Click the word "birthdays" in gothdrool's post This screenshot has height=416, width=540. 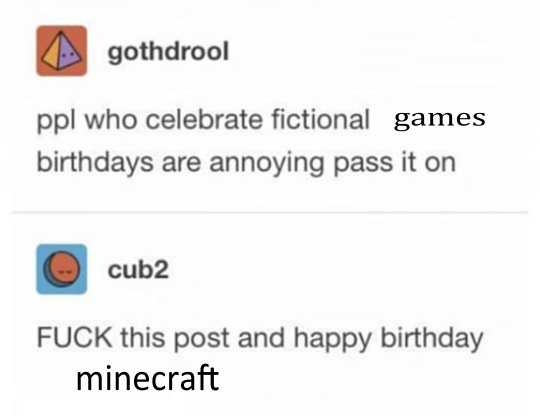pyautogui.click(x=95, y=163)
